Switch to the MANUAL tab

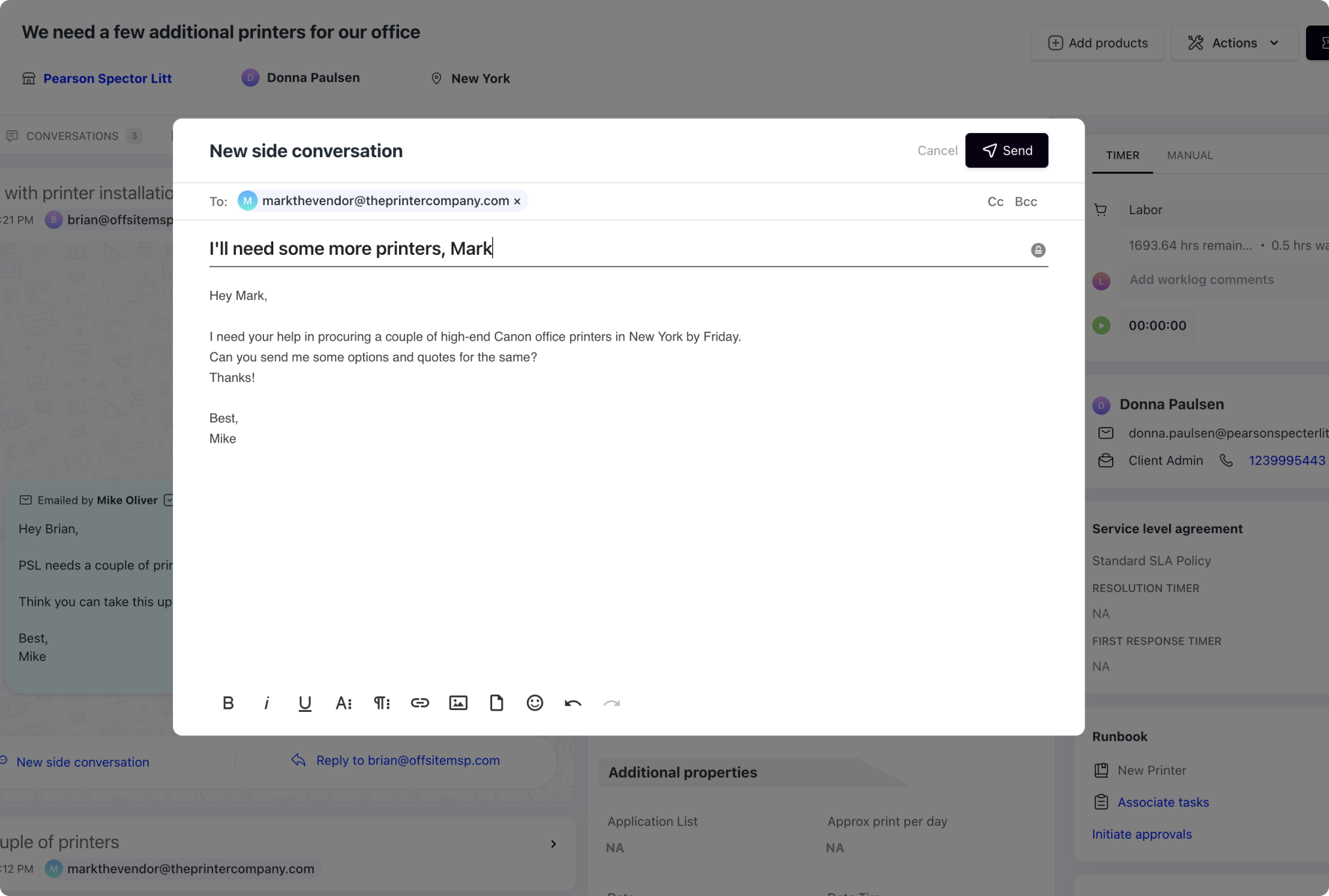click(x=1189, y=155)
